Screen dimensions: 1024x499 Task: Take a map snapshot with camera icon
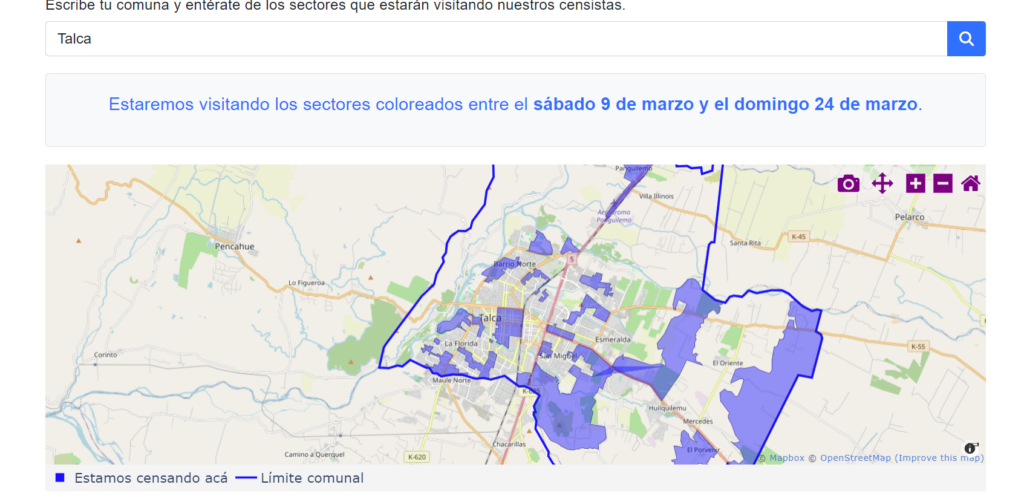click(x=848, y=183)
